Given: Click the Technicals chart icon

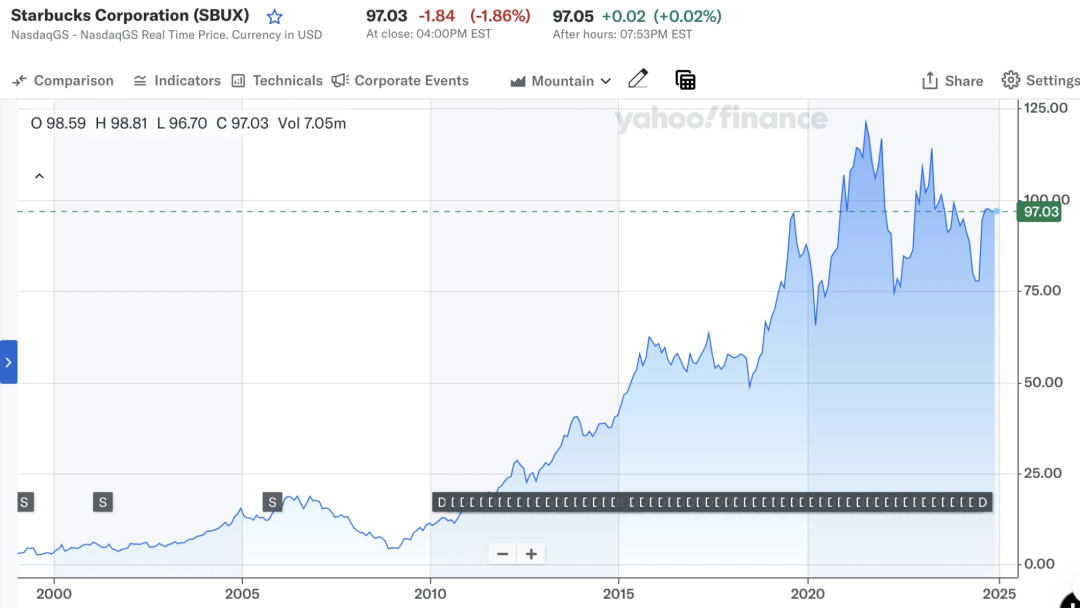Looking at the screenshot, I should 238,81.
